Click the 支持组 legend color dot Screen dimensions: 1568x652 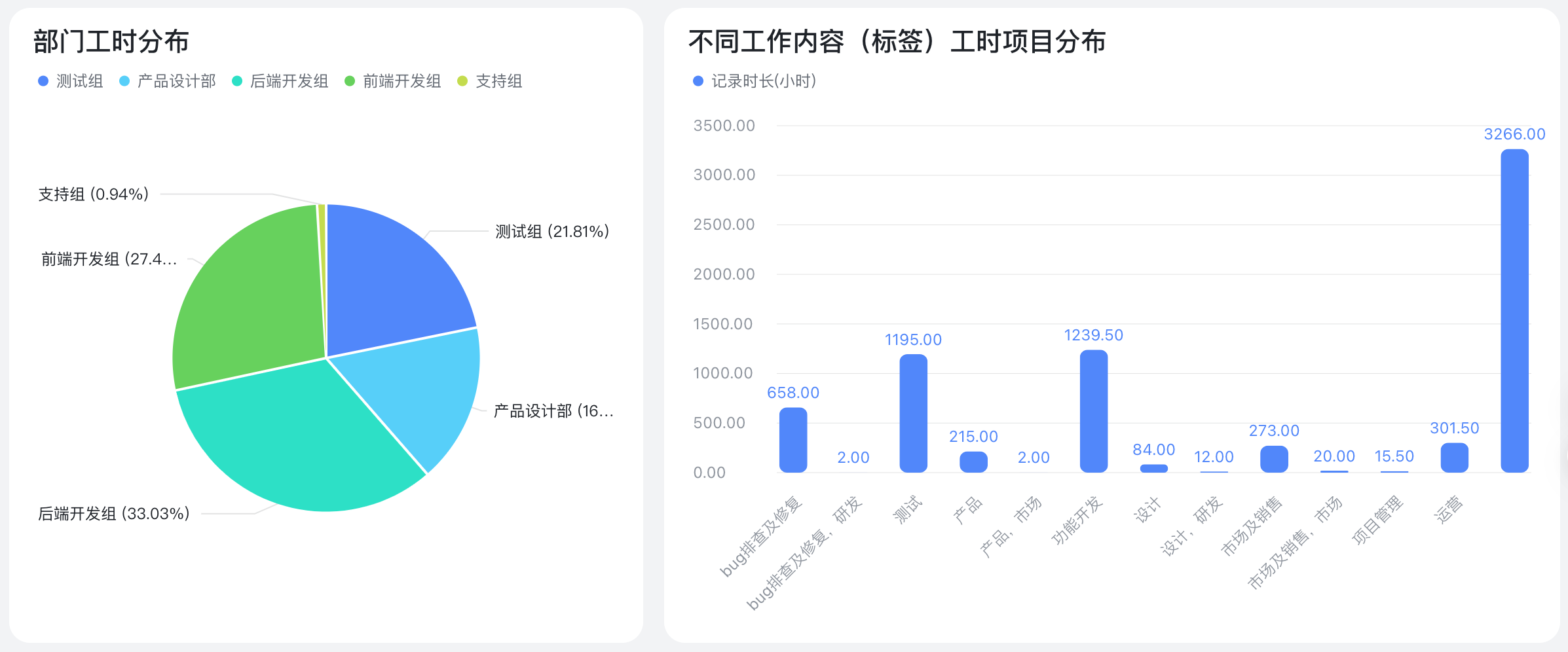462,81
